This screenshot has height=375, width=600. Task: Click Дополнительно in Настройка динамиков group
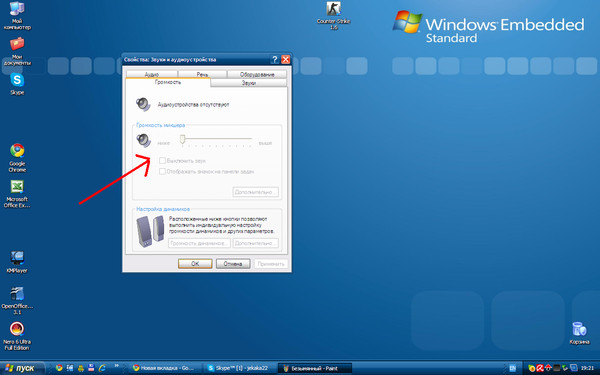pos(255,243)
